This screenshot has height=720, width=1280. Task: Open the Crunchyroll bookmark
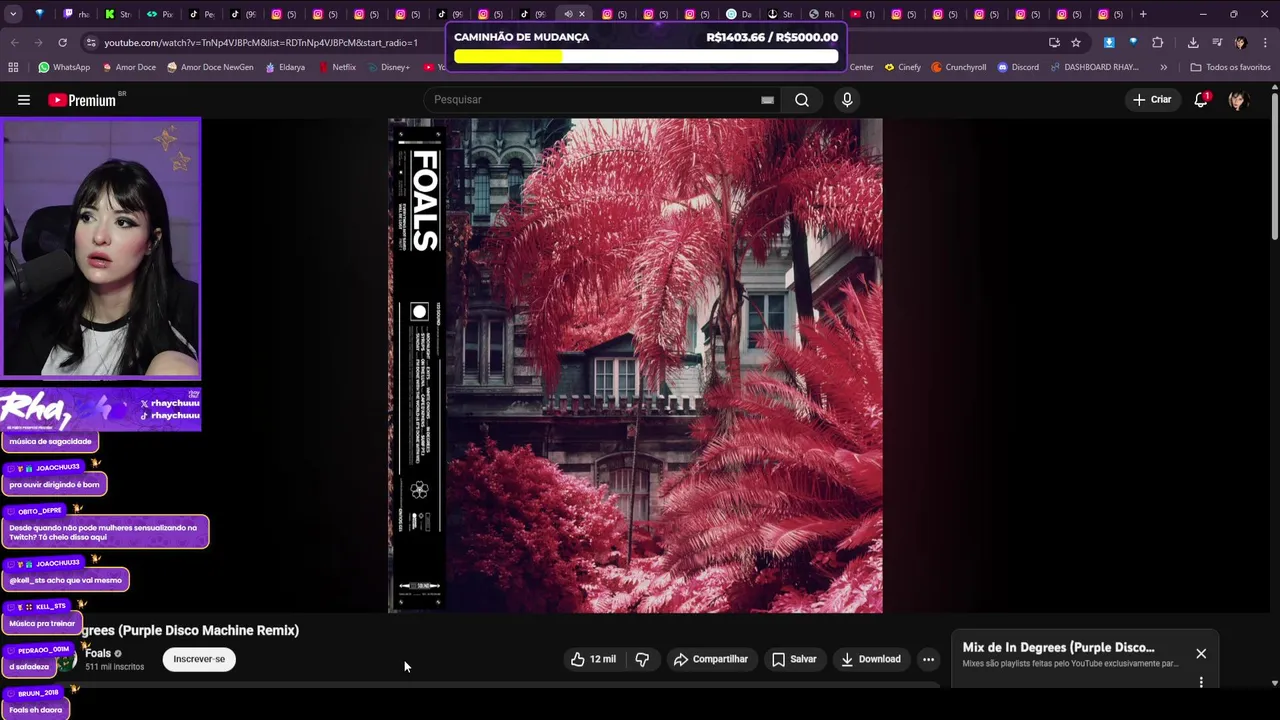959,67
